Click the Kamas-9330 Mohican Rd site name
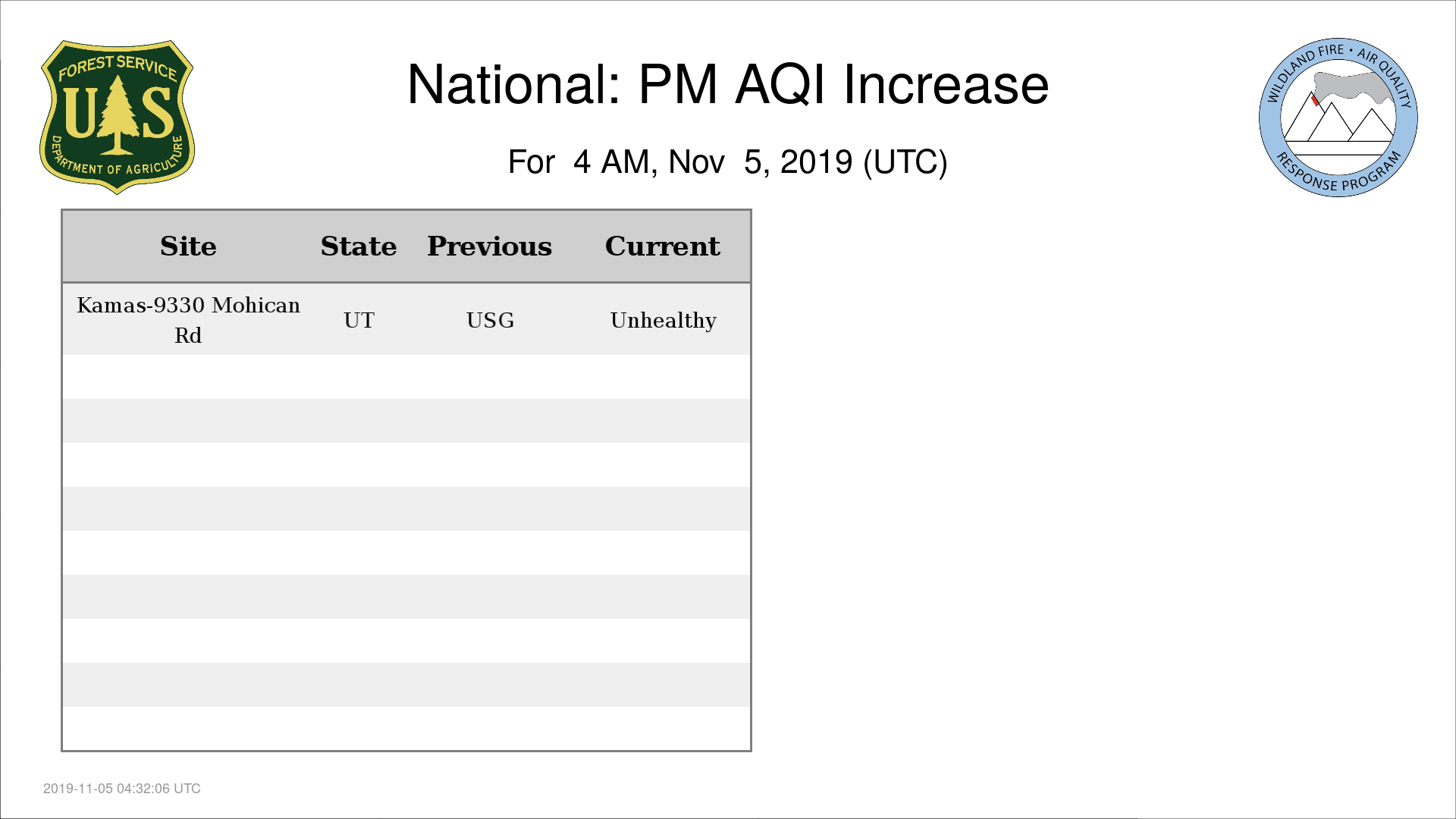The width and height of the screenshot is (1456, 819). pyautogui.click(x=188, y=320)
